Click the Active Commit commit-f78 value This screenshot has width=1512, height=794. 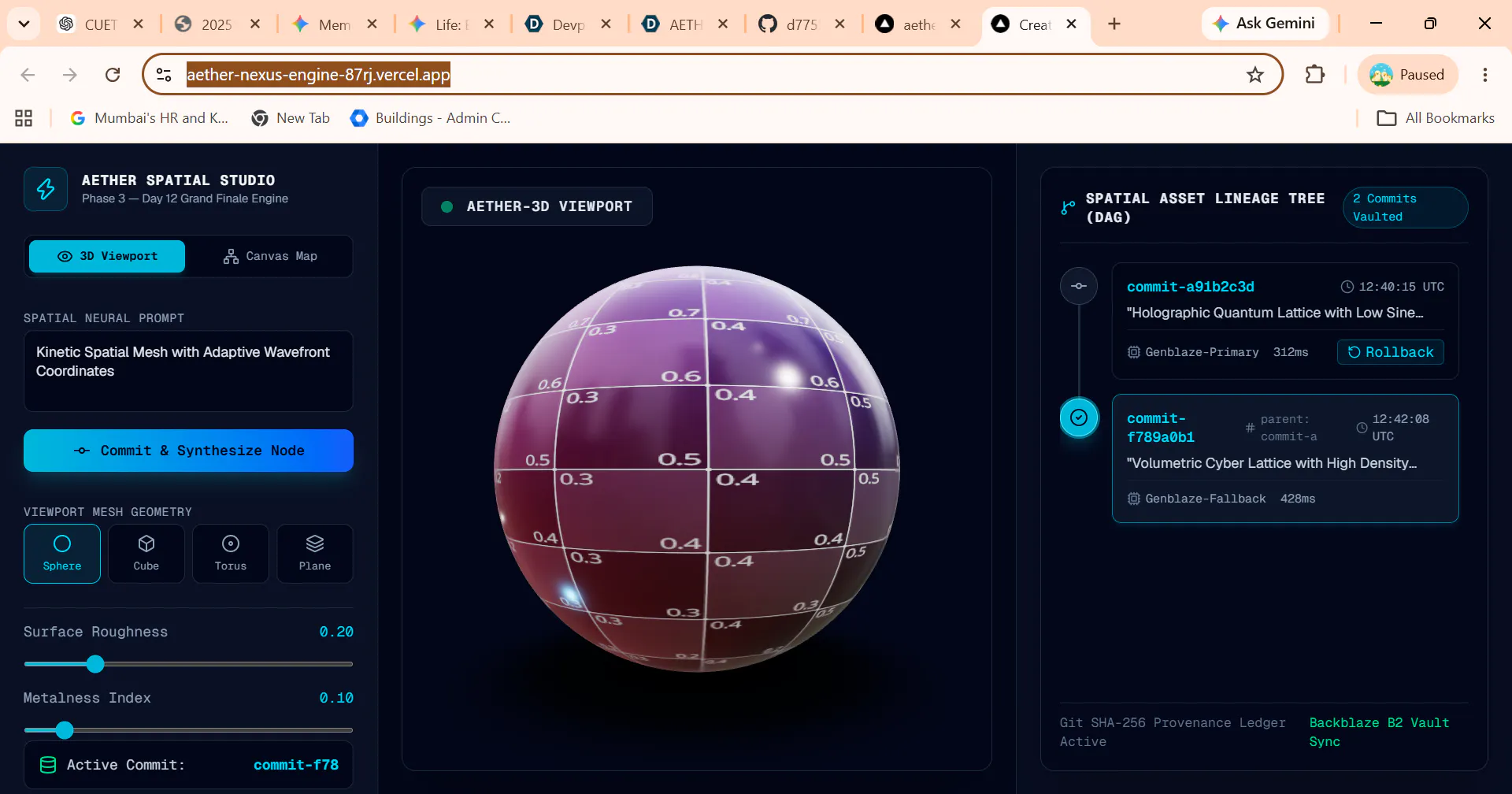pos(296,765)
